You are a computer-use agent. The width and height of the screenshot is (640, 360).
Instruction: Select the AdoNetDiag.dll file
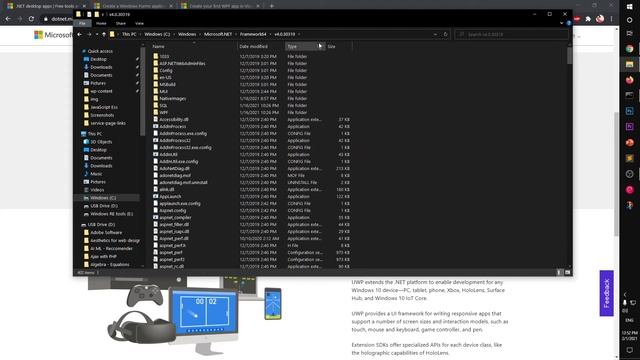pos(174,168)
